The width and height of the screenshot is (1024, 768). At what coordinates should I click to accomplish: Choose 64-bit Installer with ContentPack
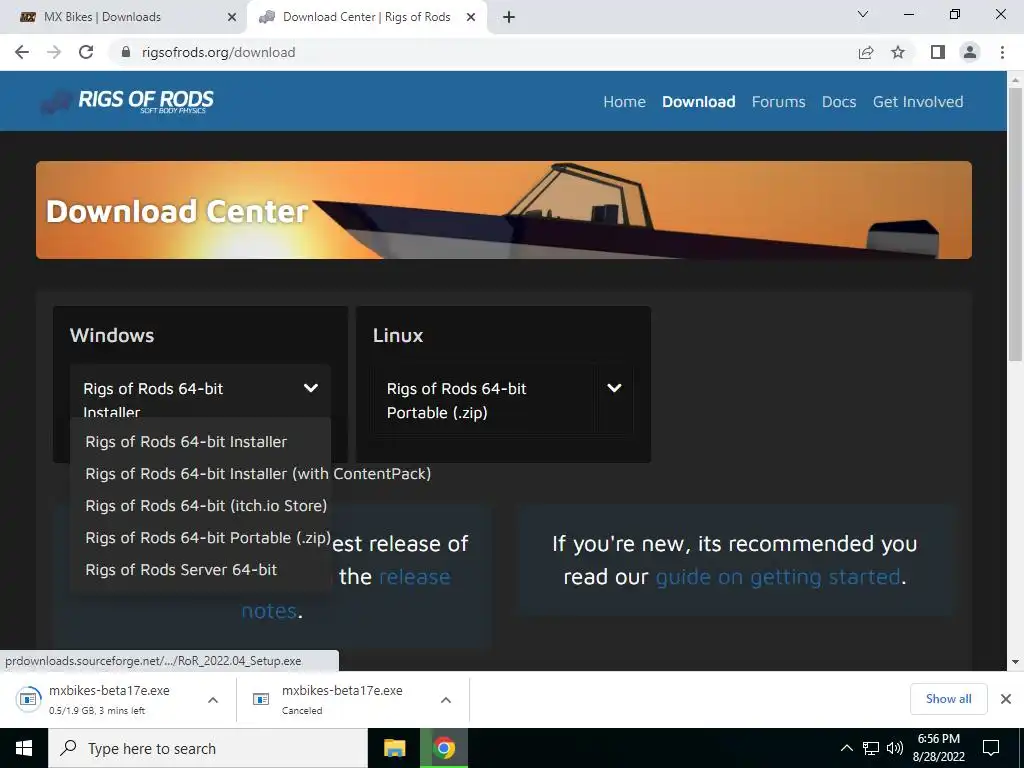click(258, 473)
